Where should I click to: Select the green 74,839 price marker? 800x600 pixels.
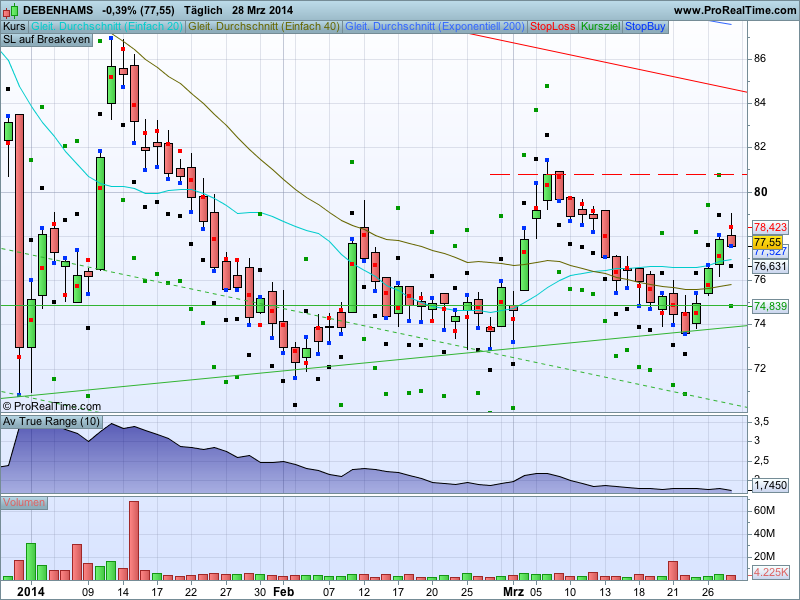tap(770, 306)
